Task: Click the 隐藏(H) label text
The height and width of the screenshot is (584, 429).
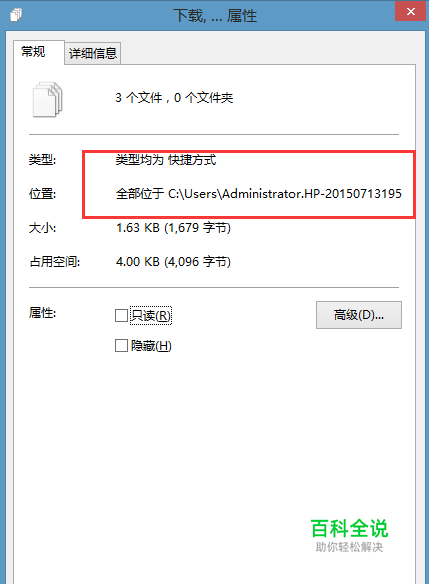Action: point(151,346)
